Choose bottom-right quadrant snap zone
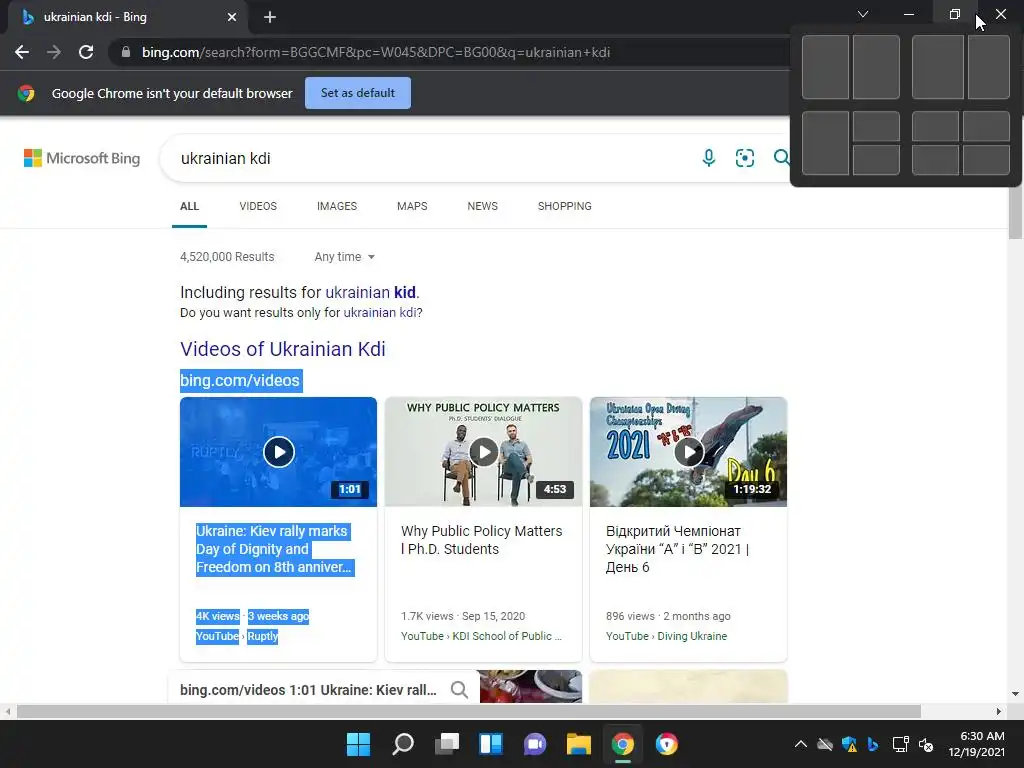Viewport: 1024px width, 768px height. (986, 160)
